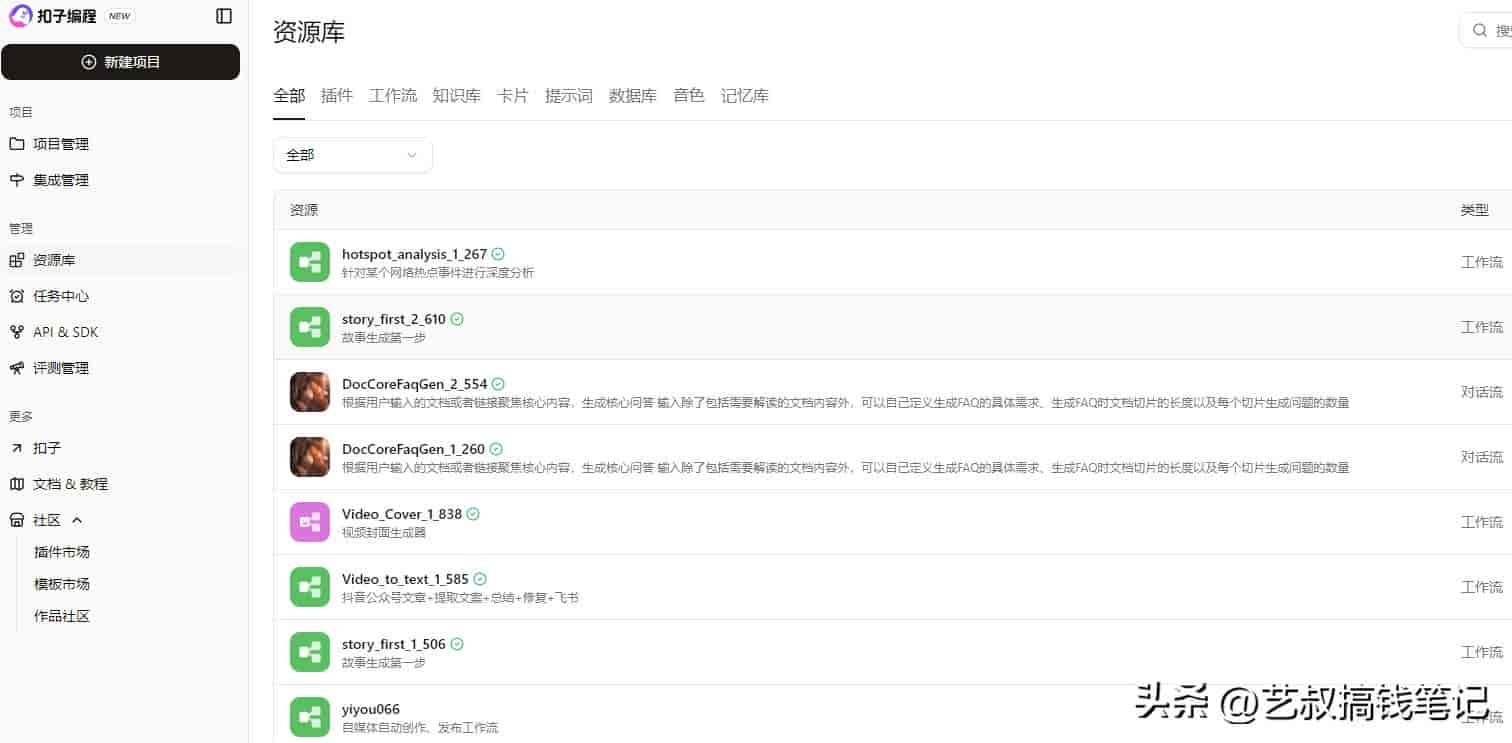This screenshot has width=1512, height=743.
Task: Open DocCoreFaqGen_1_260 resource
Action: 414,449
